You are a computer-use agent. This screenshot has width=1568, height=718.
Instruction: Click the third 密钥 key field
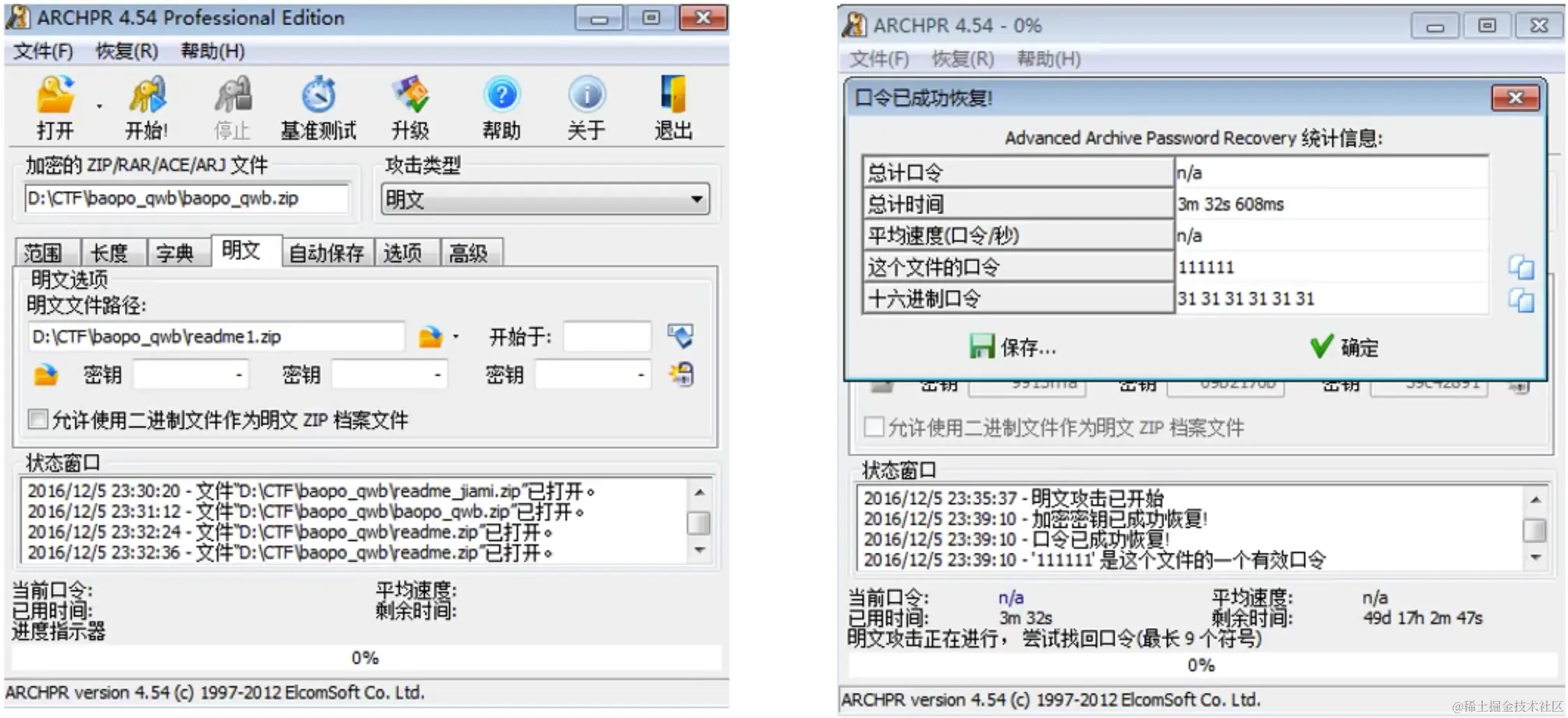click(593, 375)
